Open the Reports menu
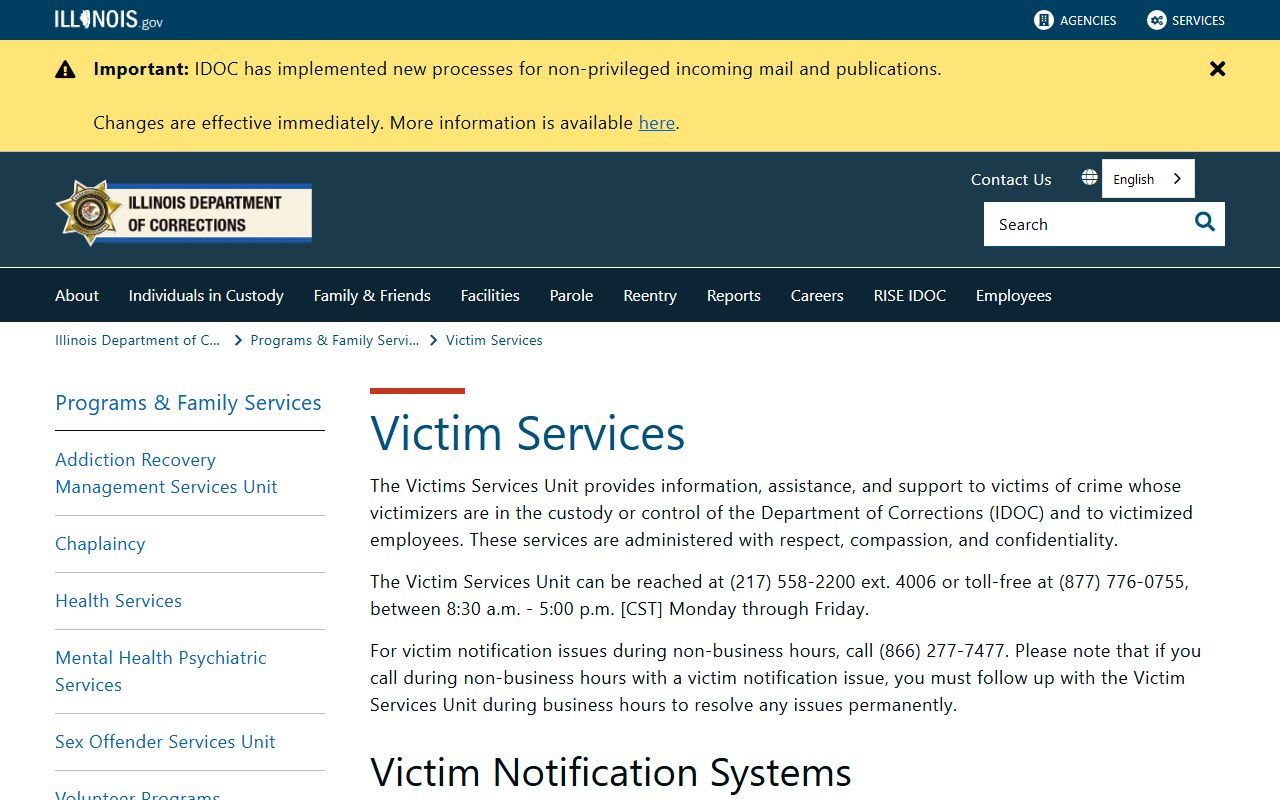This screenshot has width=1280, height=800. point(734,295)
